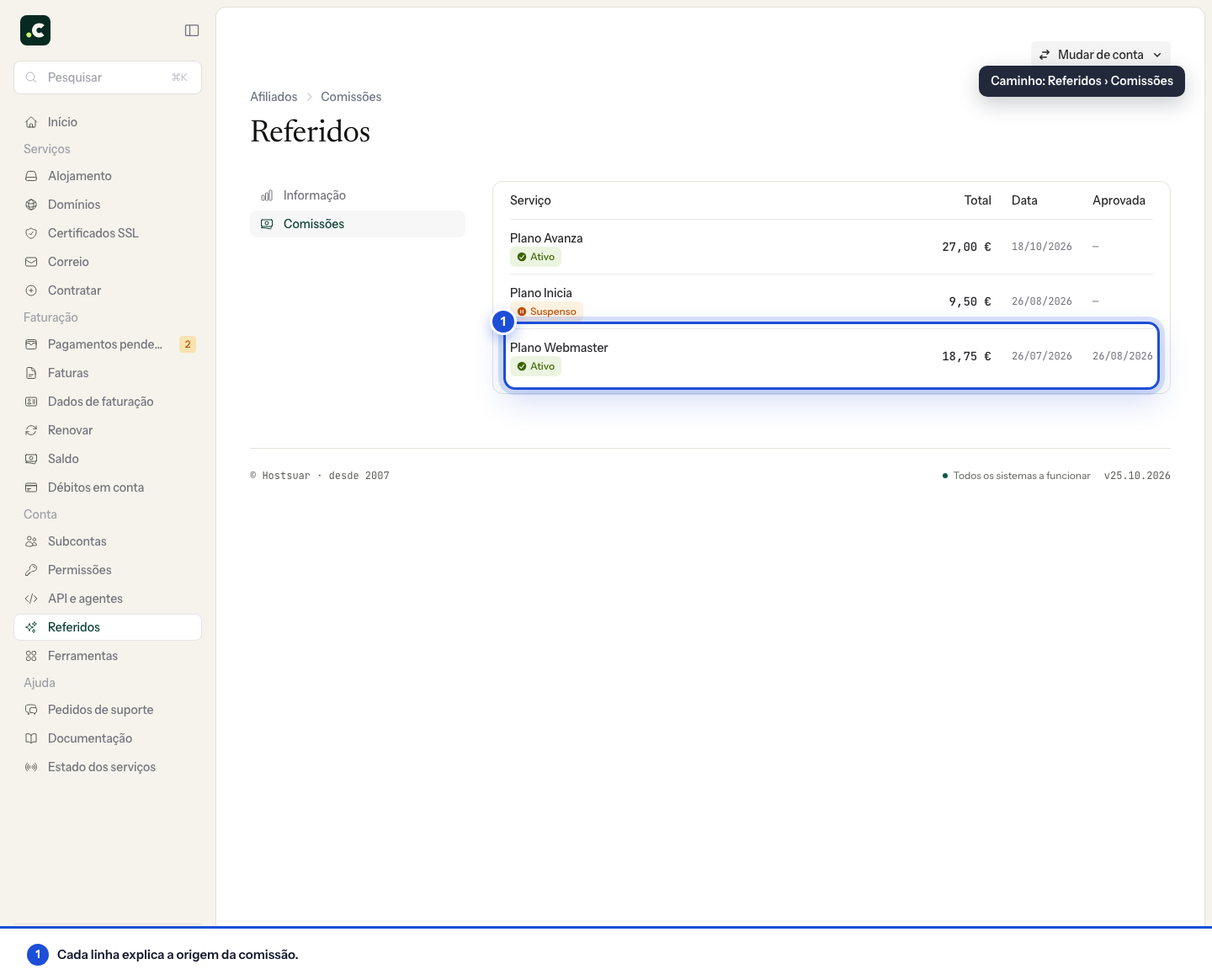Select the Comissões tab
Screen dimensions: 1212x980
pos(358,224)
